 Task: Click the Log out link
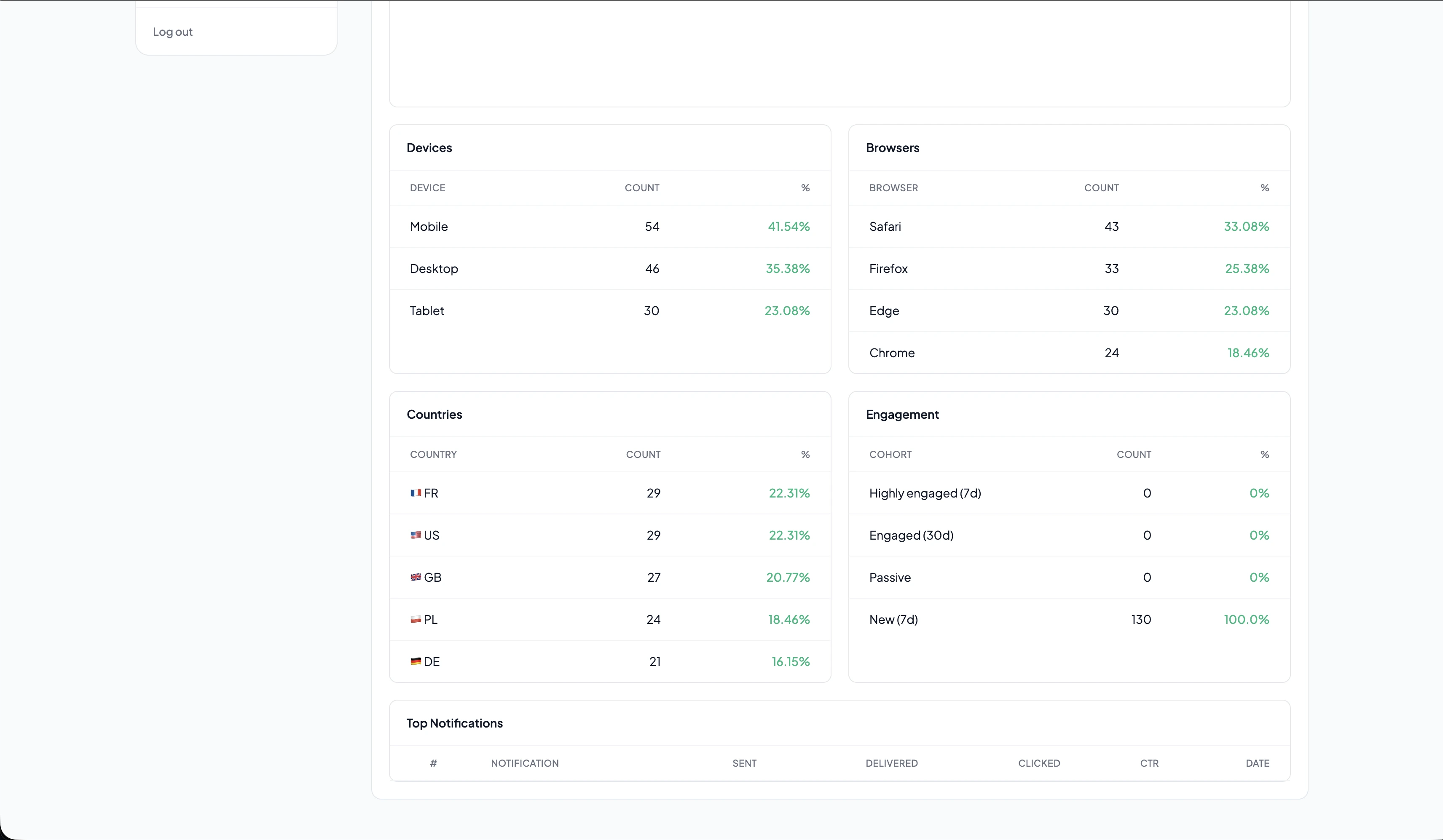(172, 32)
